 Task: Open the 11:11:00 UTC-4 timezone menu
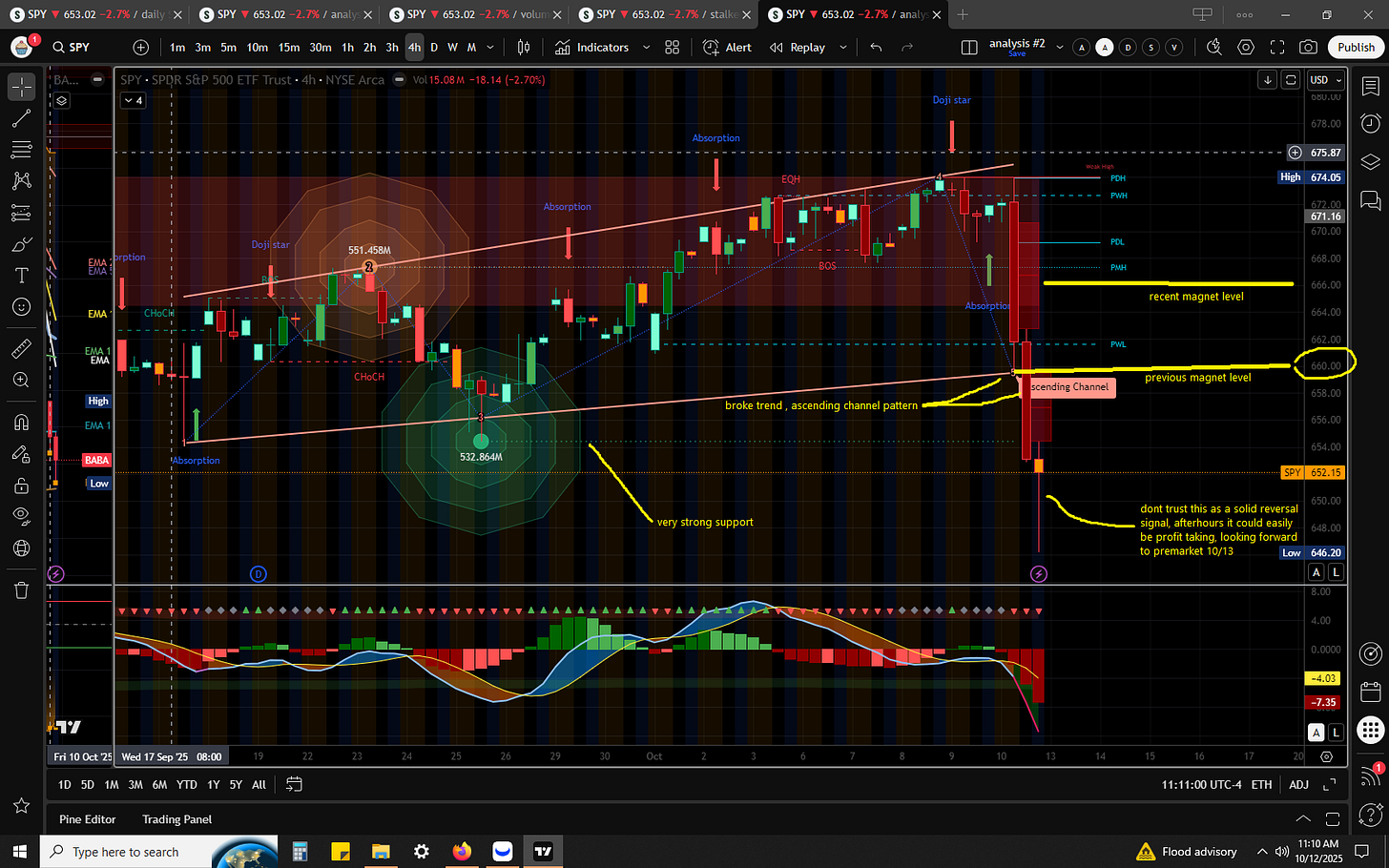coord(1201,784)
